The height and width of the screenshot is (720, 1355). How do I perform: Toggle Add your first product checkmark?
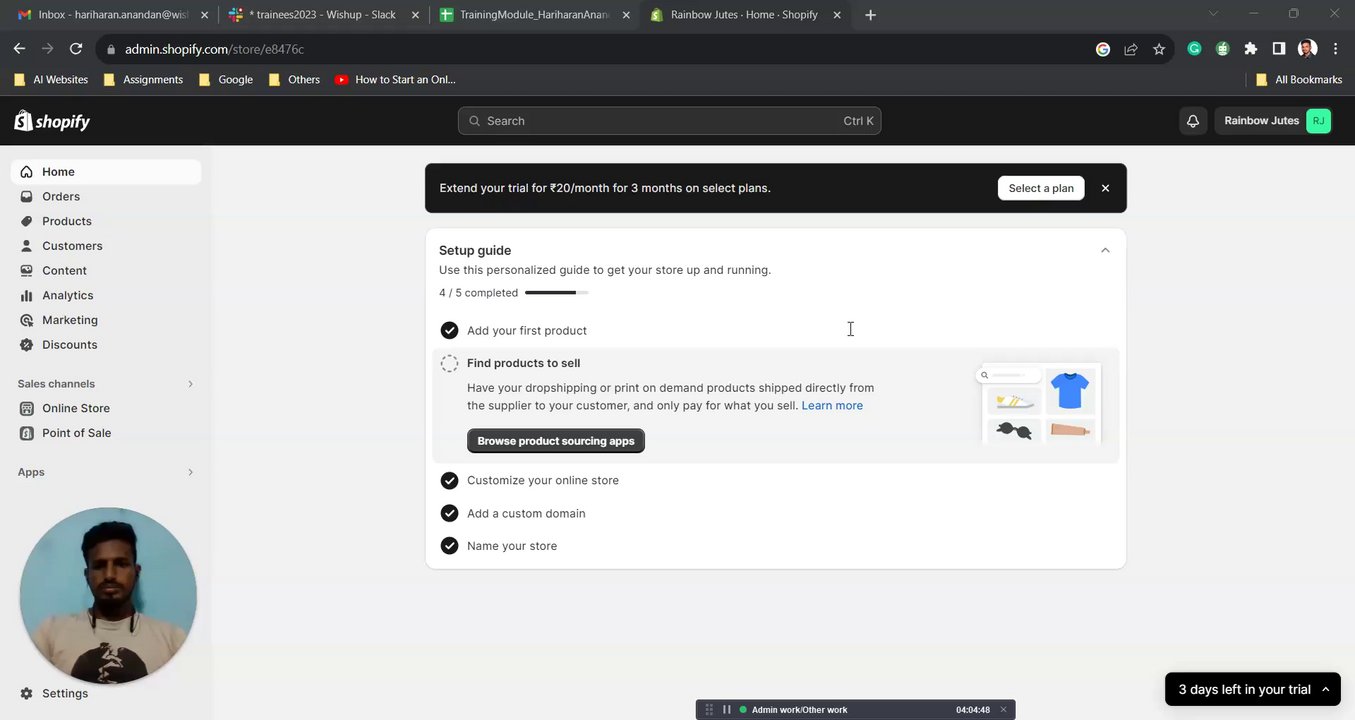tap(449, 330)
